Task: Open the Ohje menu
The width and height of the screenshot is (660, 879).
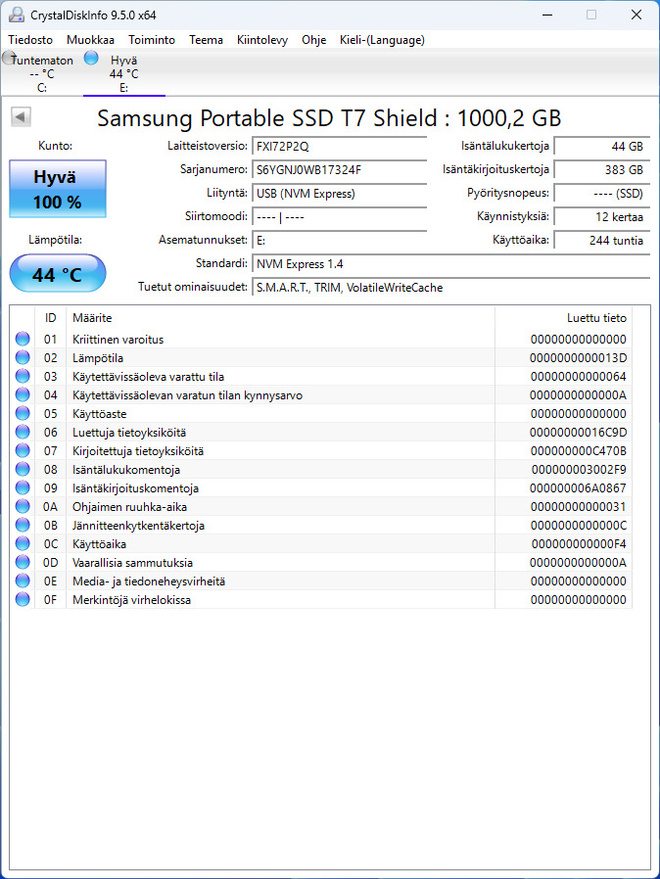Action: (x=313, y=40)
